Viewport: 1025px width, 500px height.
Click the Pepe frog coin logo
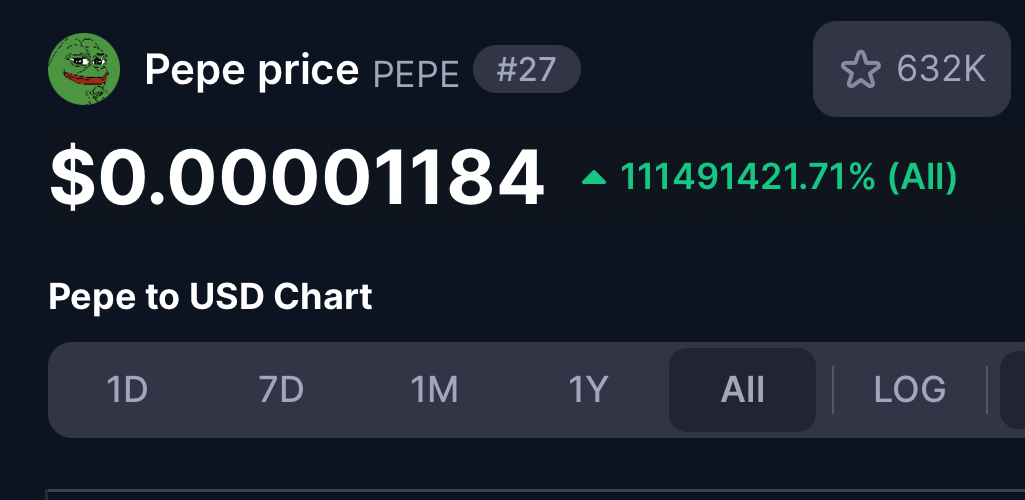[x=84, y=69]
